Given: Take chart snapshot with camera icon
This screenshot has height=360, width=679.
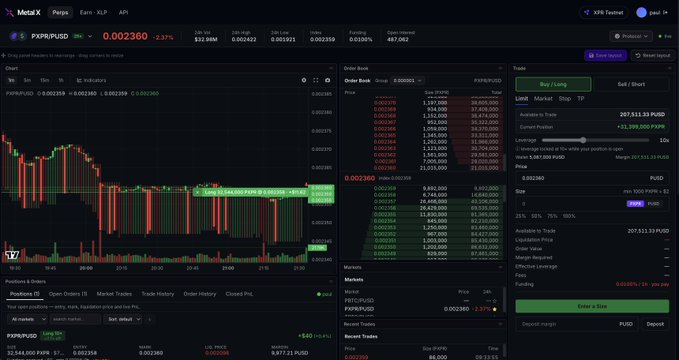Looking at the screenshot, I should pyautogui.click(x=327, y=80).
